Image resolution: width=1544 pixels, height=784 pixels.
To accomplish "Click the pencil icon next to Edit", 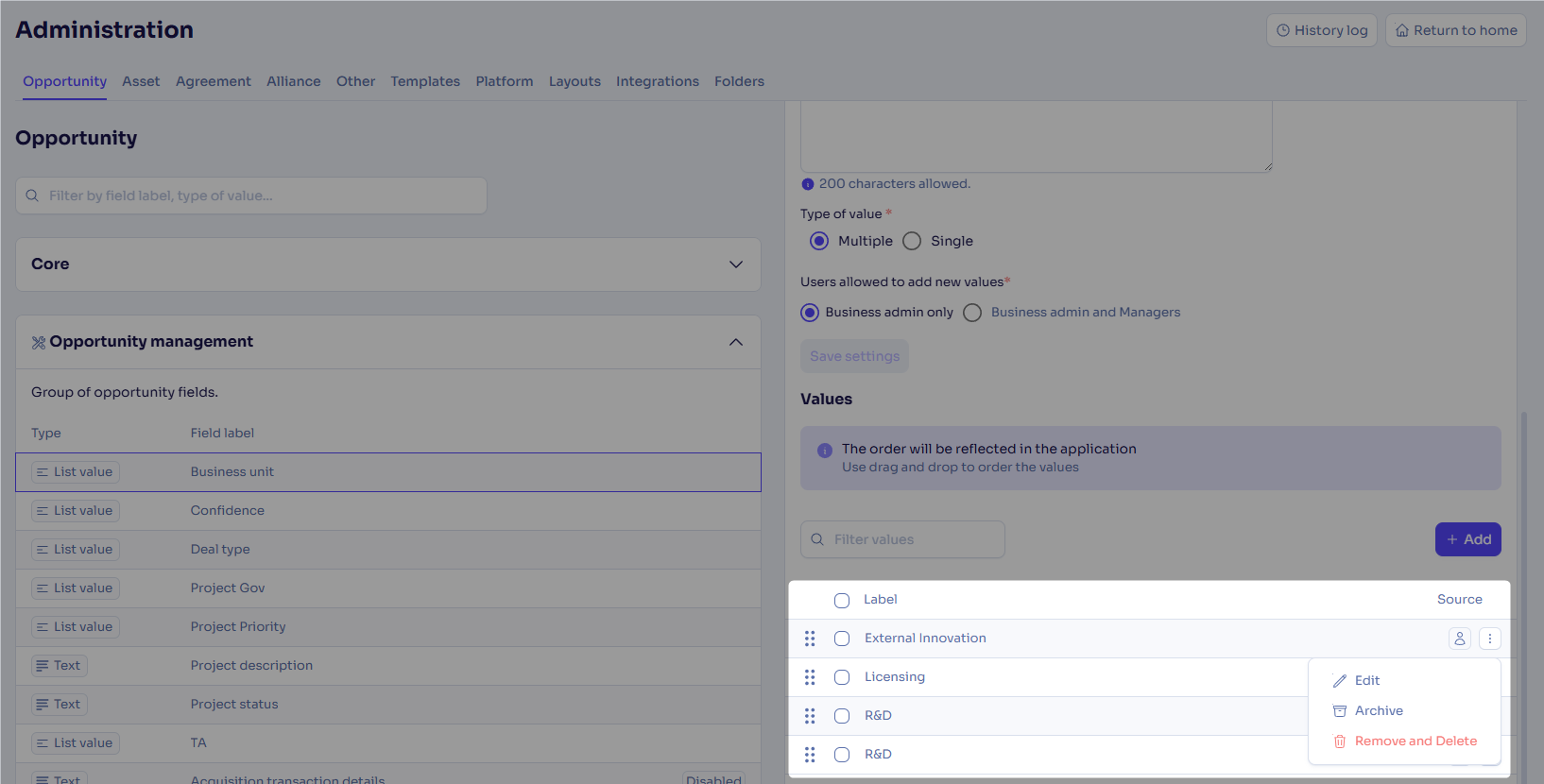I will tap(1339, 681).
